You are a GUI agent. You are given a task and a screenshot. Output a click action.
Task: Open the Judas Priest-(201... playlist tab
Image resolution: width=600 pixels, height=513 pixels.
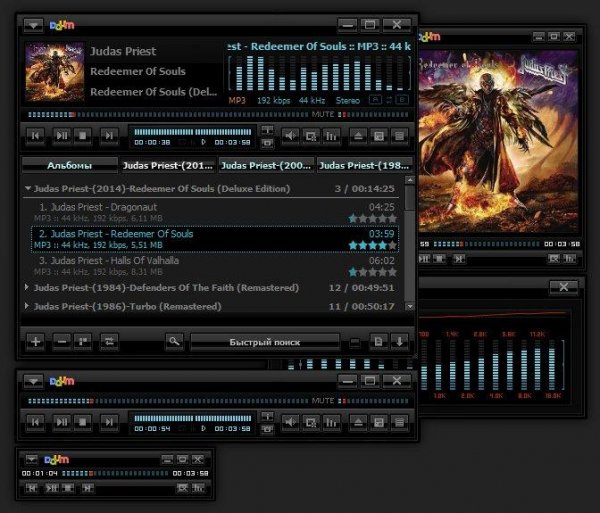click(x=168, y=166)
